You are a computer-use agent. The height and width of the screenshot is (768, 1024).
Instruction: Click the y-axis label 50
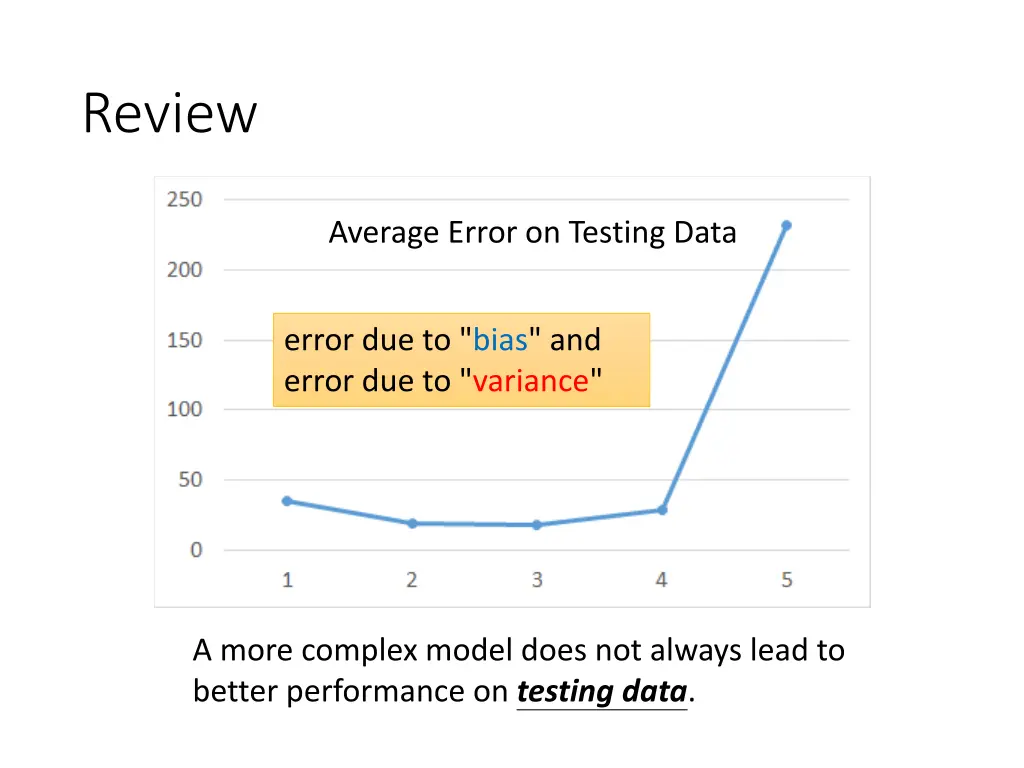[188, 480]
